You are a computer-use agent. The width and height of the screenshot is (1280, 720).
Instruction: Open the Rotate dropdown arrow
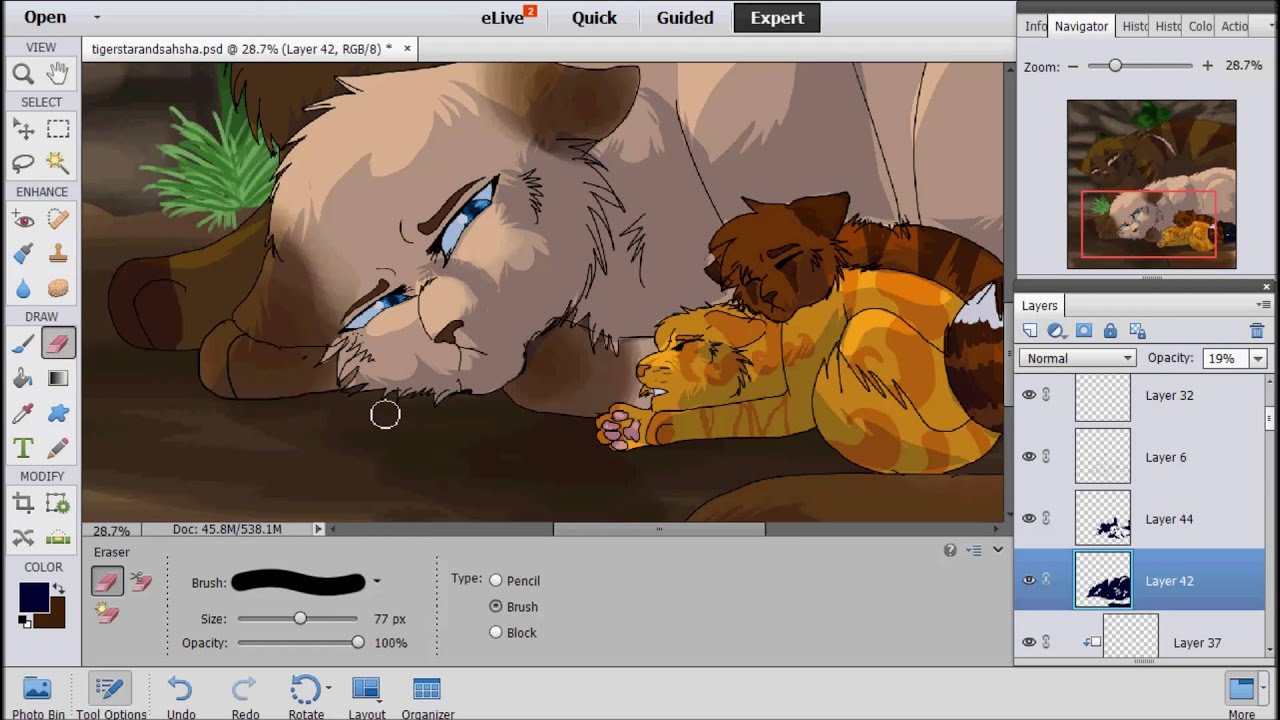[328, 688]
